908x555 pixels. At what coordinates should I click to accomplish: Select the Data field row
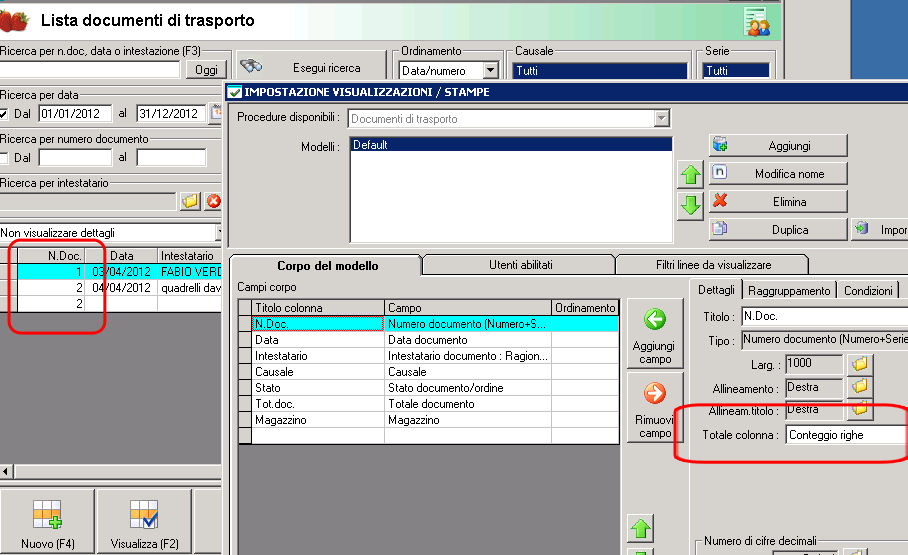click(x=429, y=340)
